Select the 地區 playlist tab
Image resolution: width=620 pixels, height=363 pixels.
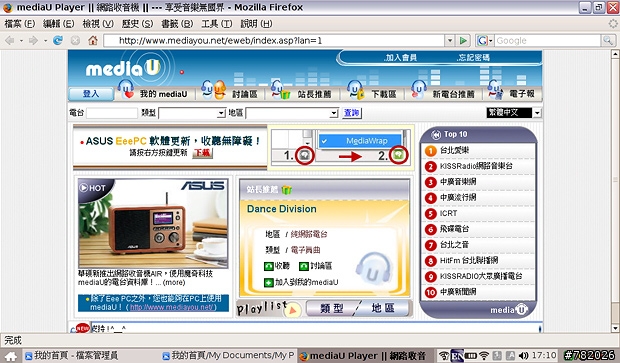[383, 308]
